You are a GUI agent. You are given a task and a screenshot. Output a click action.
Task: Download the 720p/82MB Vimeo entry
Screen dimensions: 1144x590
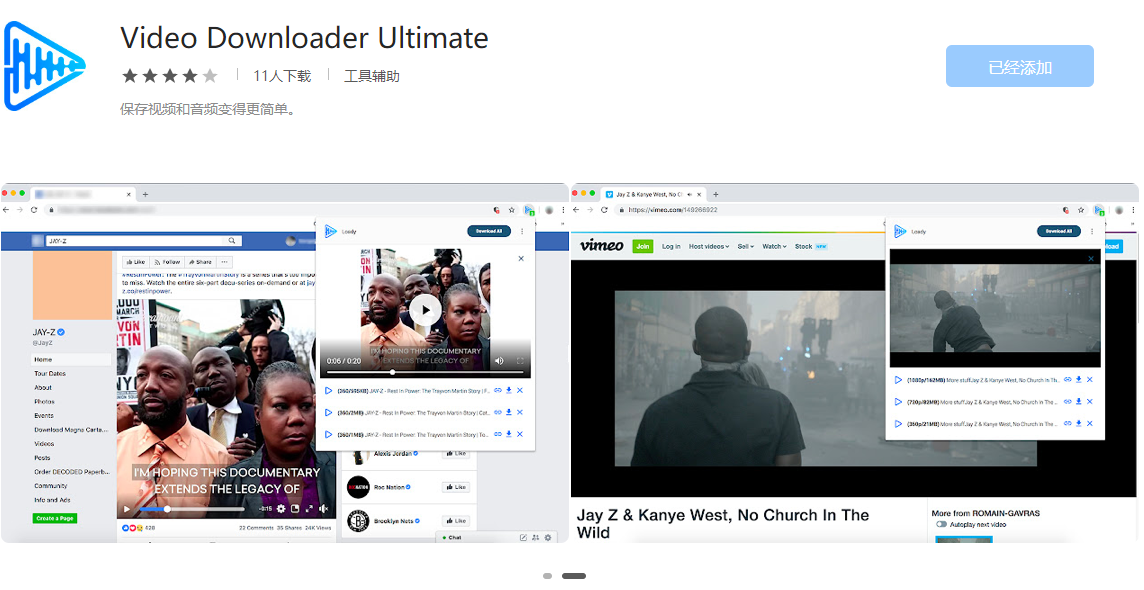[x=1078, y=402]
